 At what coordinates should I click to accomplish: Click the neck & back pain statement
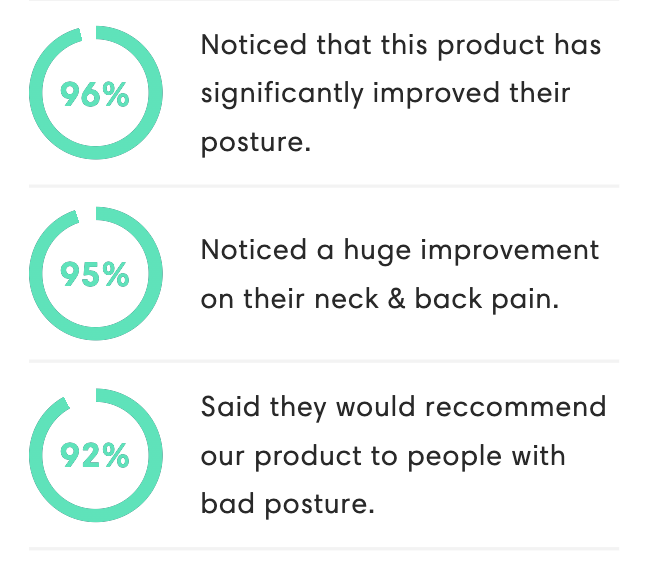(400, 274)
